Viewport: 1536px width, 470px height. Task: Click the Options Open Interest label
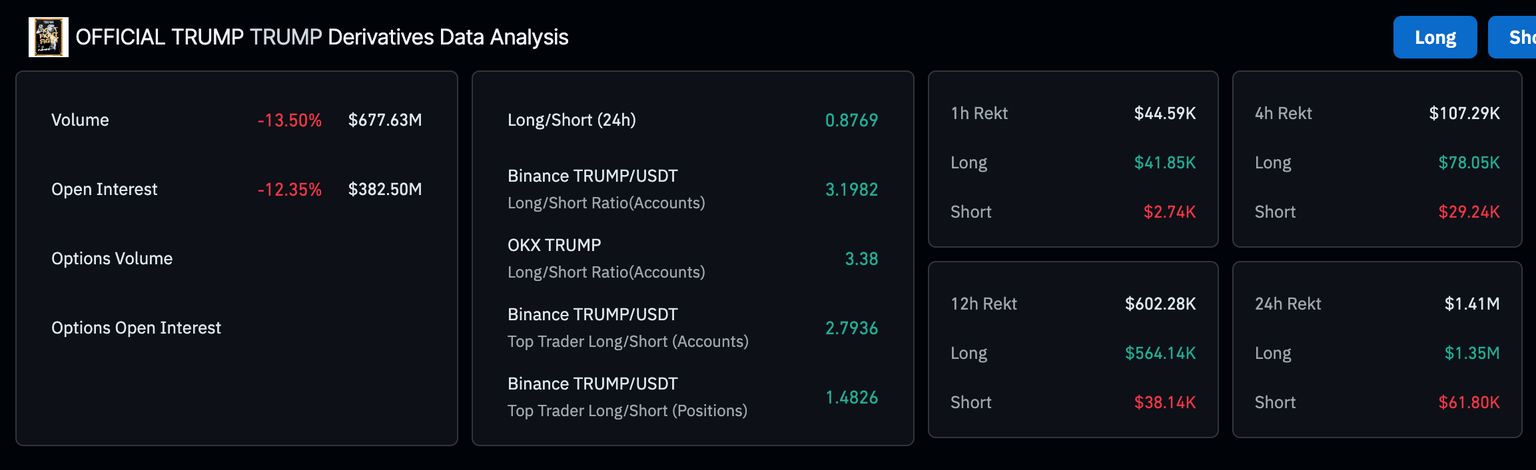136,327
